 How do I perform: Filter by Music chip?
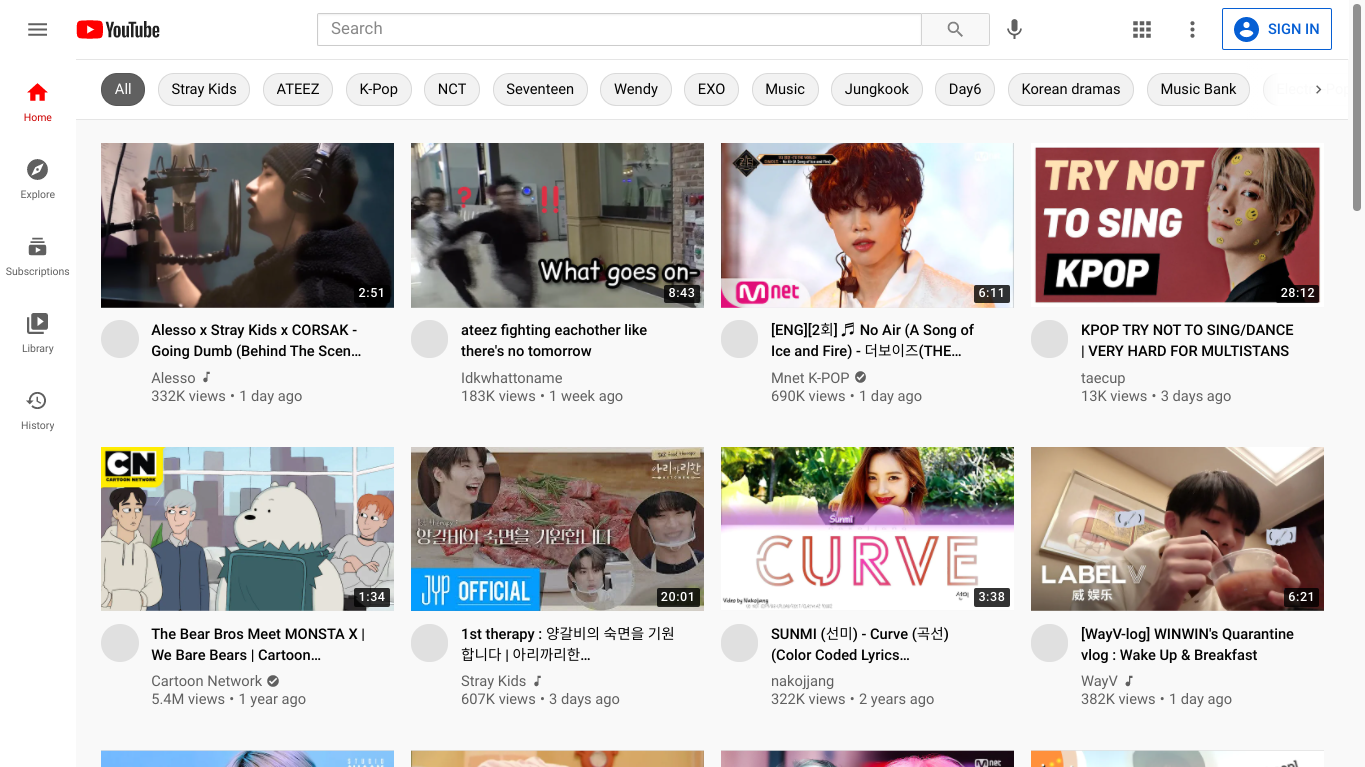[x=785, y=89]
